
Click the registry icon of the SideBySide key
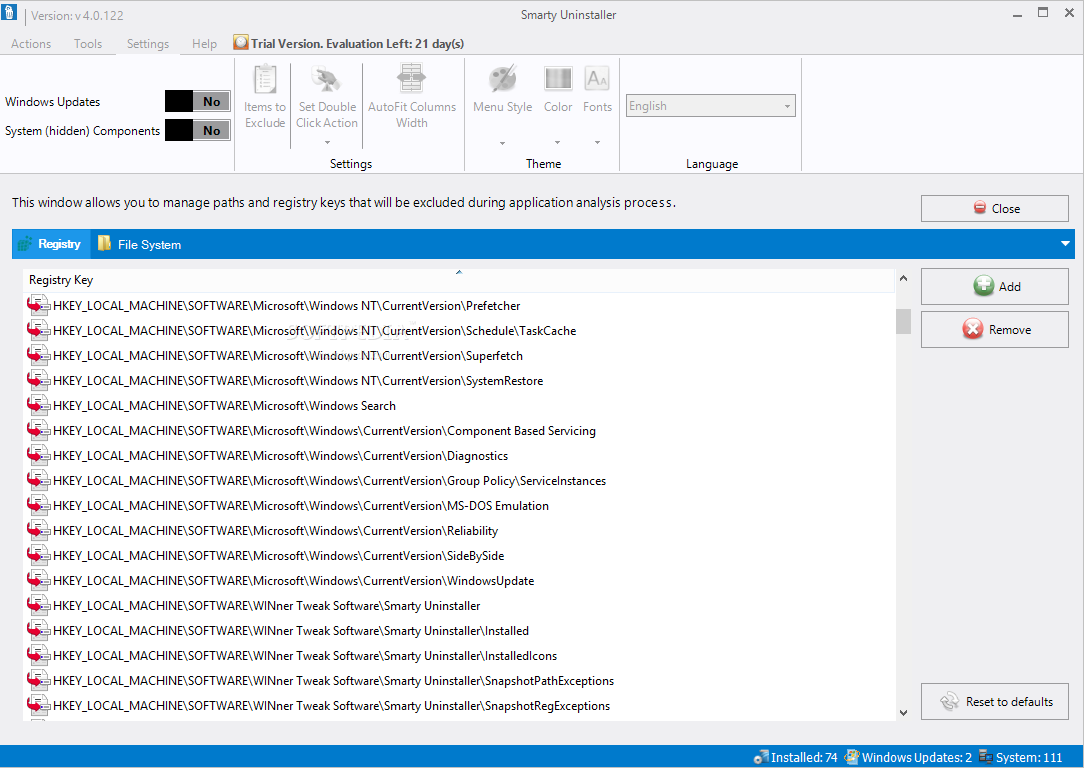tap(39, 555)
